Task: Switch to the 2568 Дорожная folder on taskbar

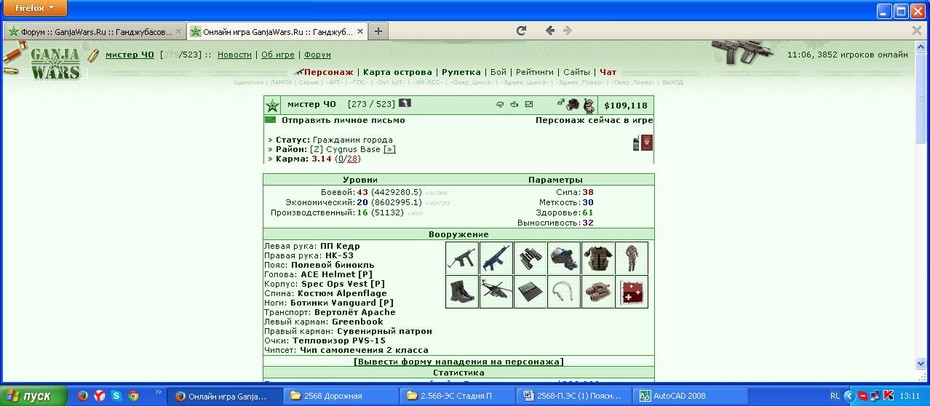Action: coord(341,396)
